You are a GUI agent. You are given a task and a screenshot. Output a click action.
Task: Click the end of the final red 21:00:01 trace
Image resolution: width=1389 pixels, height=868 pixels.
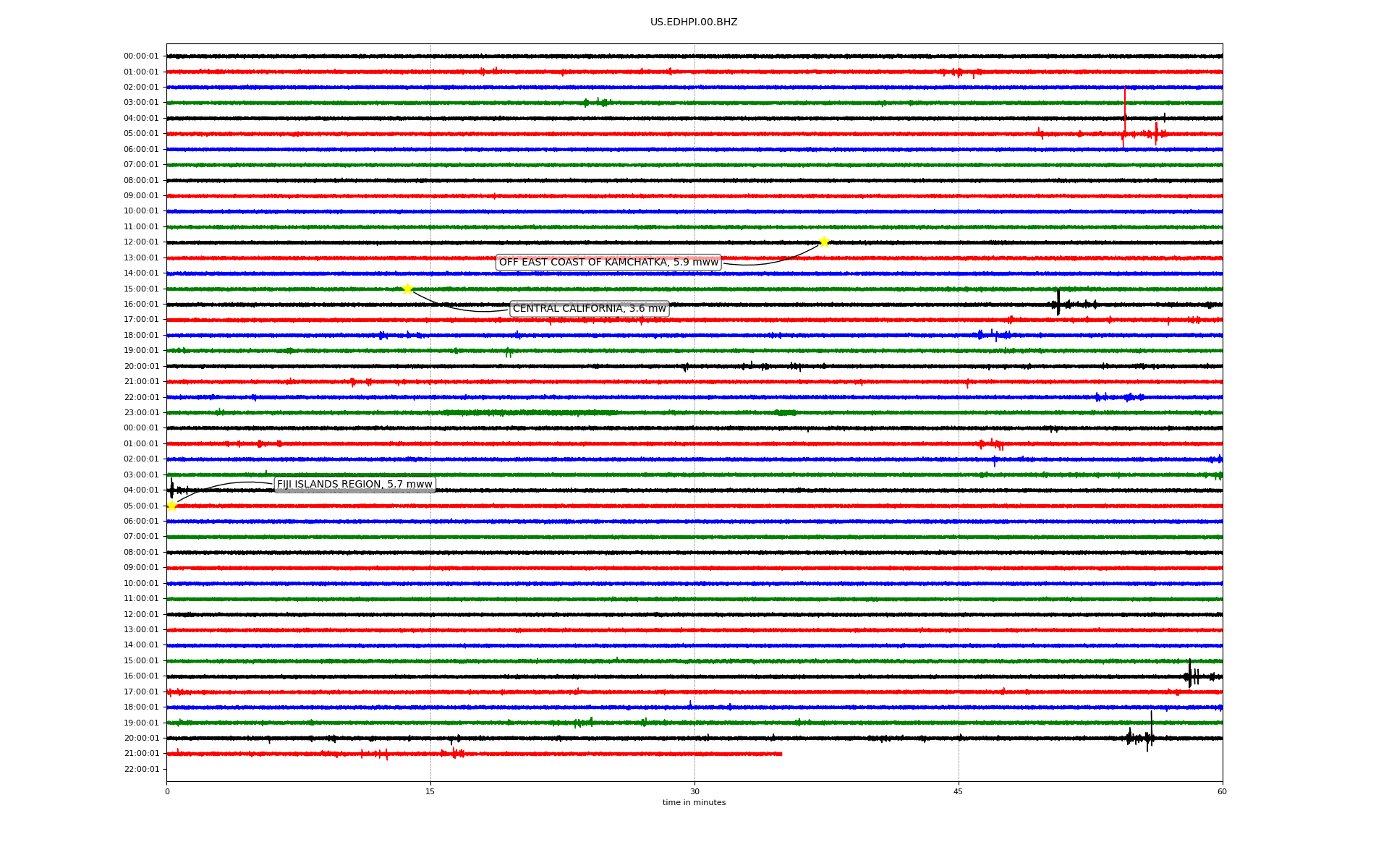click(781, 754)
